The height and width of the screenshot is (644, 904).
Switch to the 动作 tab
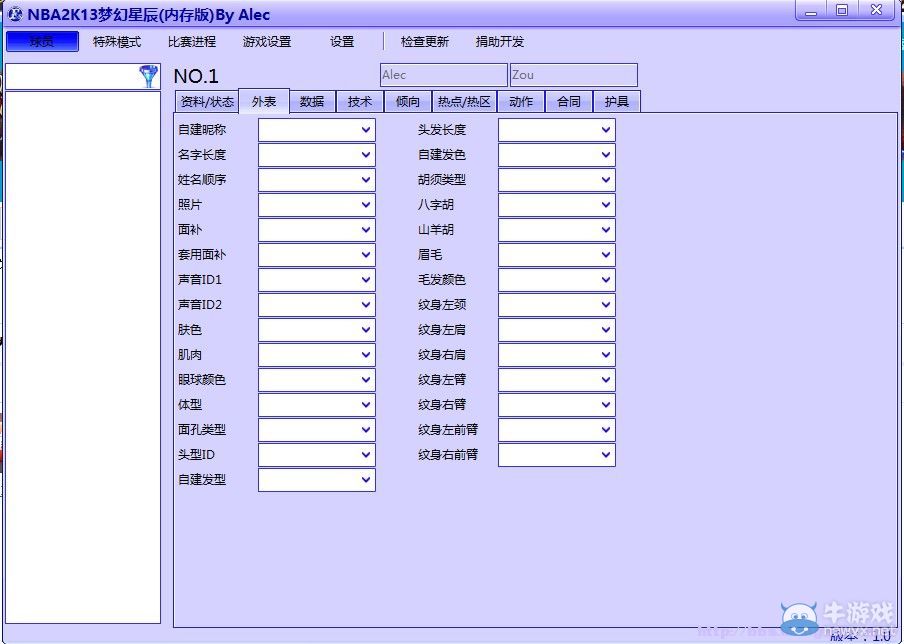521,102
